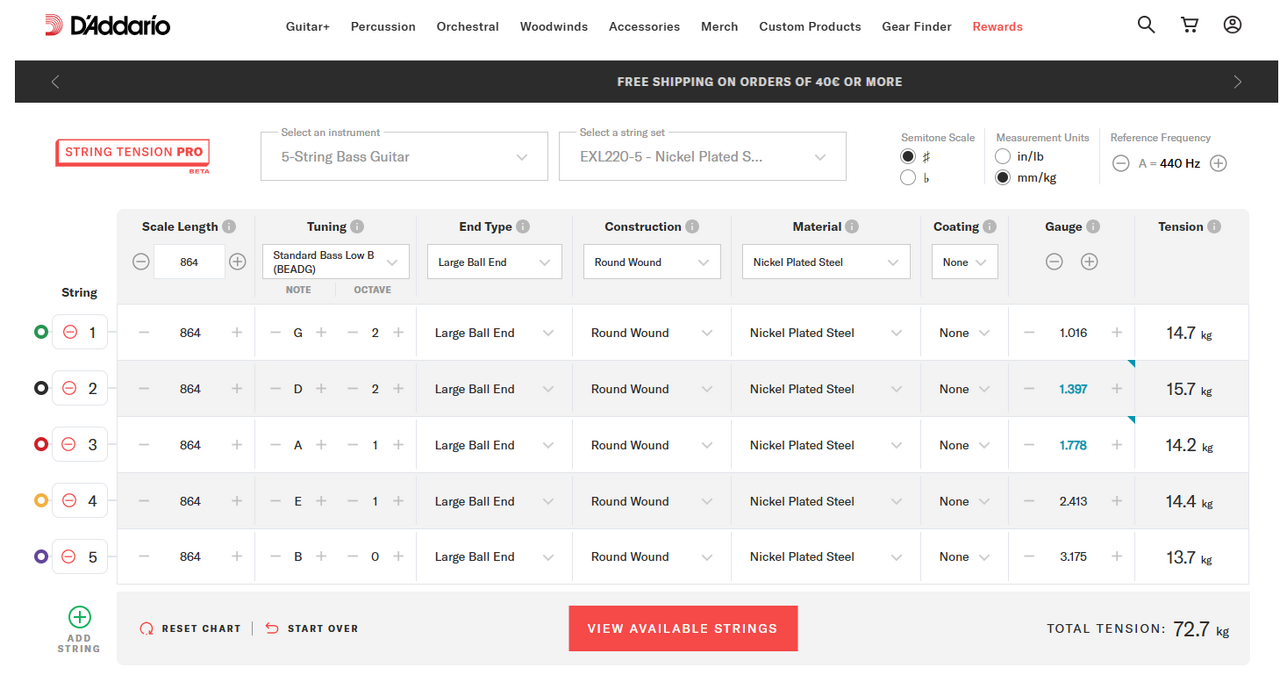Go to previous banner message arrow
This screenshot has height=682, width=1280.
tap(55, 82)
